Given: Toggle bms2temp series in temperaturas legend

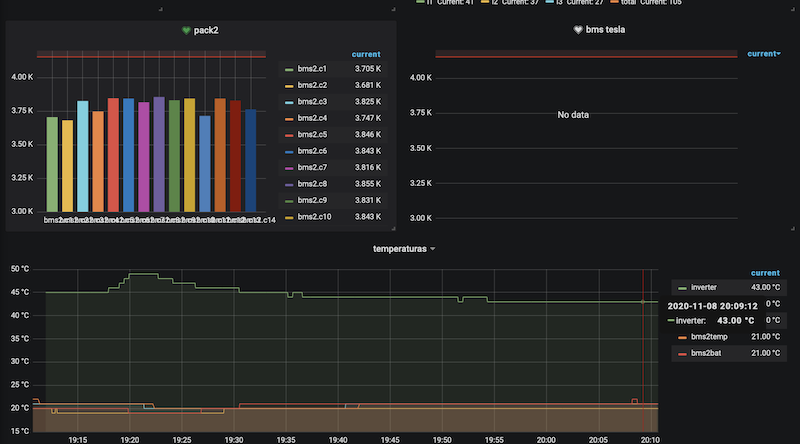Looking at the screenshot, I should point(709,337).
